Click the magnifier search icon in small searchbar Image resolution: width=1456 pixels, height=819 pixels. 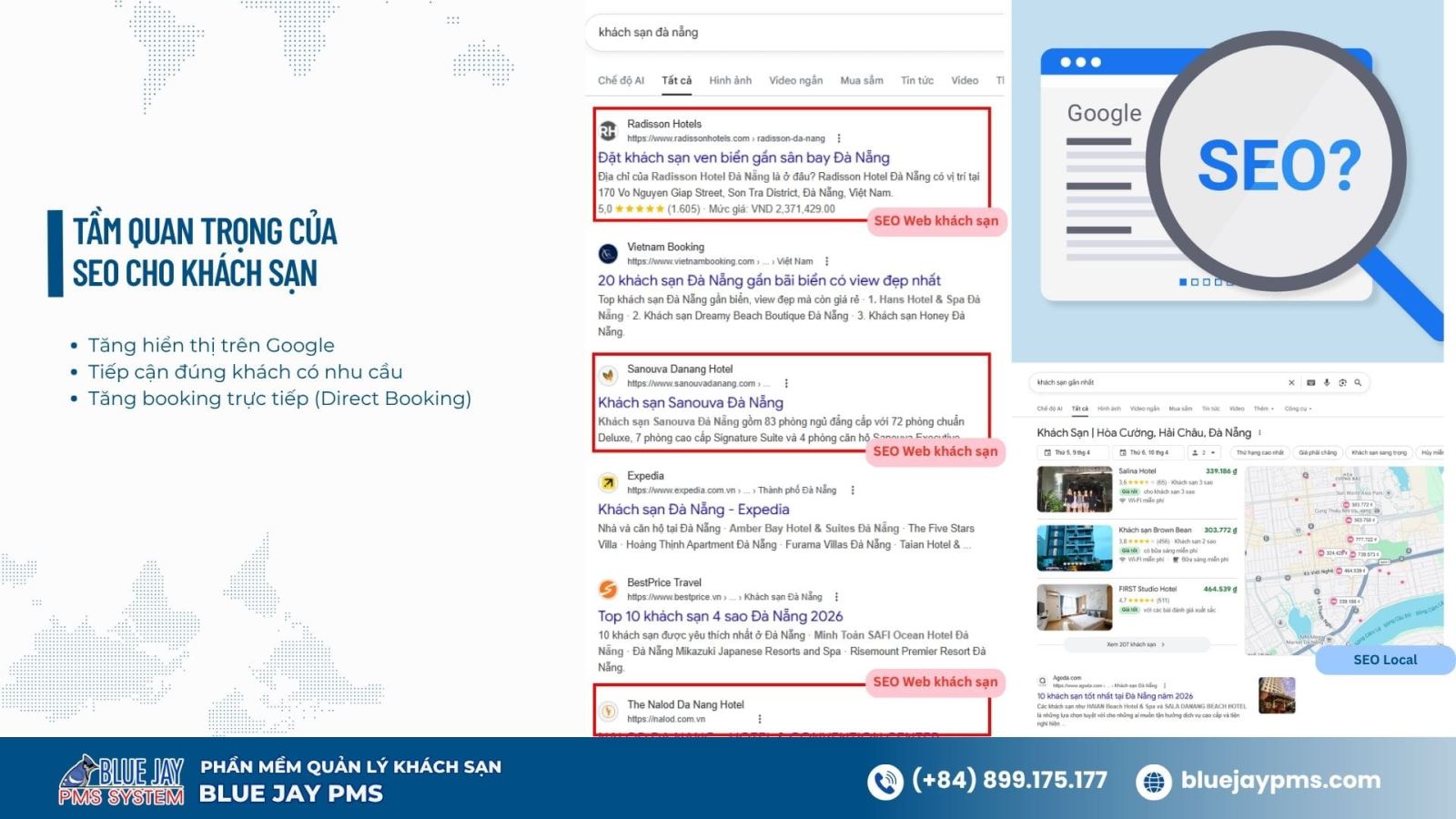coord(1358,382)
